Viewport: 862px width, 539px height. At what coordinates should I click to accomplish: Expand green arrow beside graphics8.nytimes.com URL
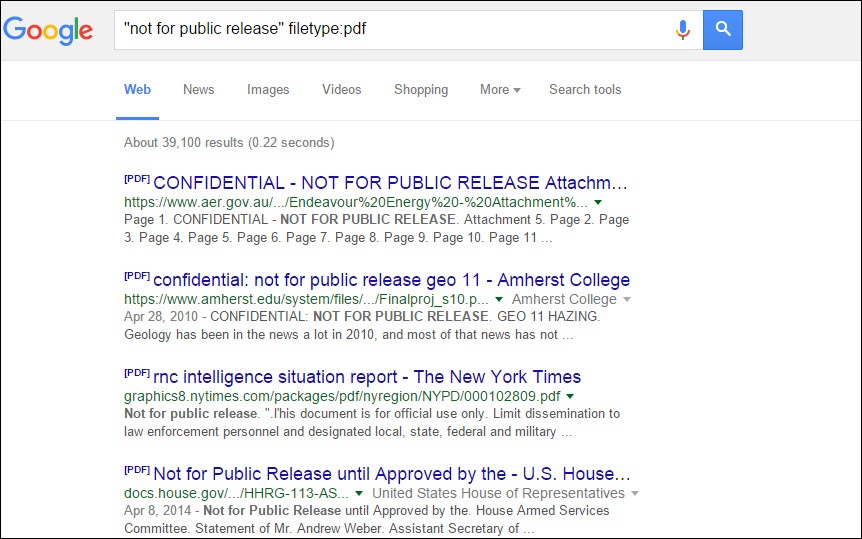coord(570,396)
